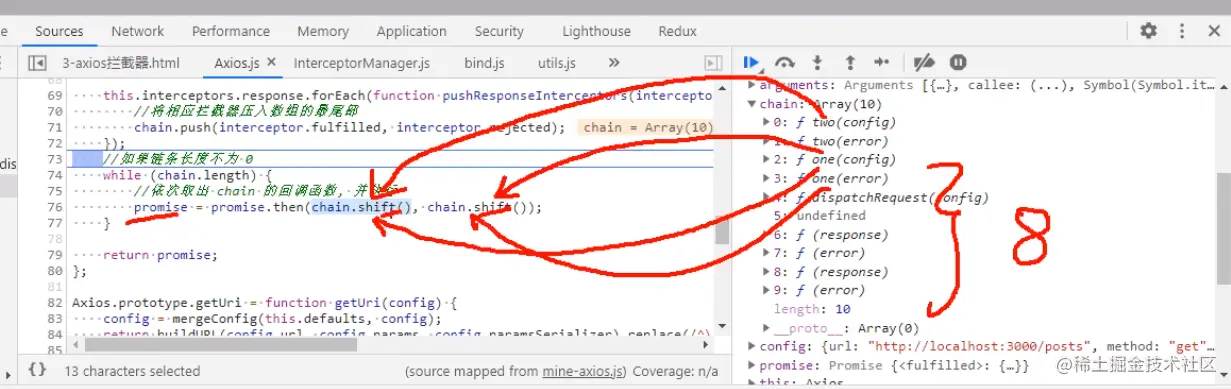1231x389 pixels.
Task: Step over next function call
Action: click(x=785, y=62)
